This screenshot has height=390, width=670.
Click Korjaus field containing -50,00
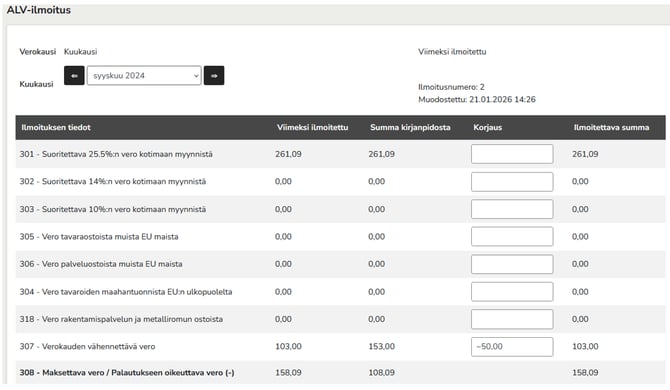pos(512,346)
